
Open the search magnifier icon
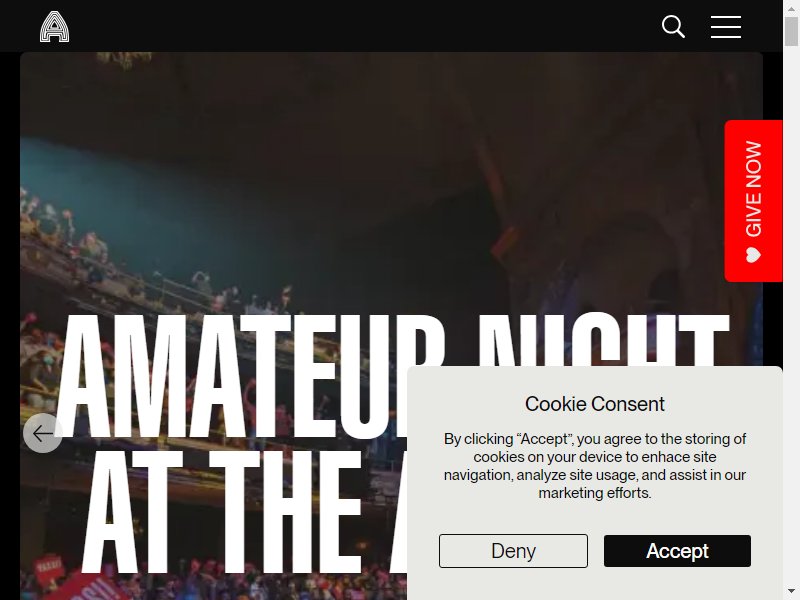pos(673,27)
